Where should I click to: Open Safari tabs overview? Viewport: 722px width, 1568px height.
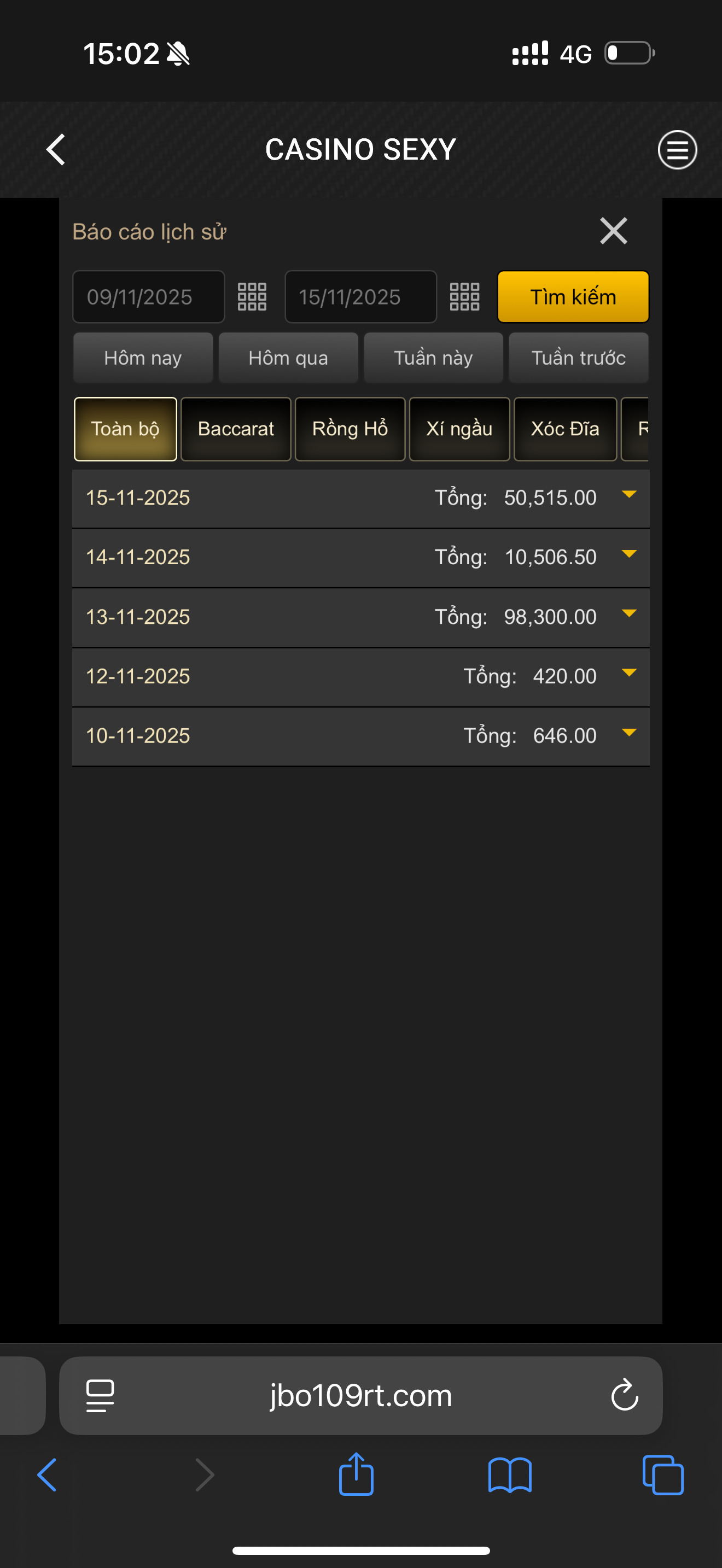(662, 1475)
